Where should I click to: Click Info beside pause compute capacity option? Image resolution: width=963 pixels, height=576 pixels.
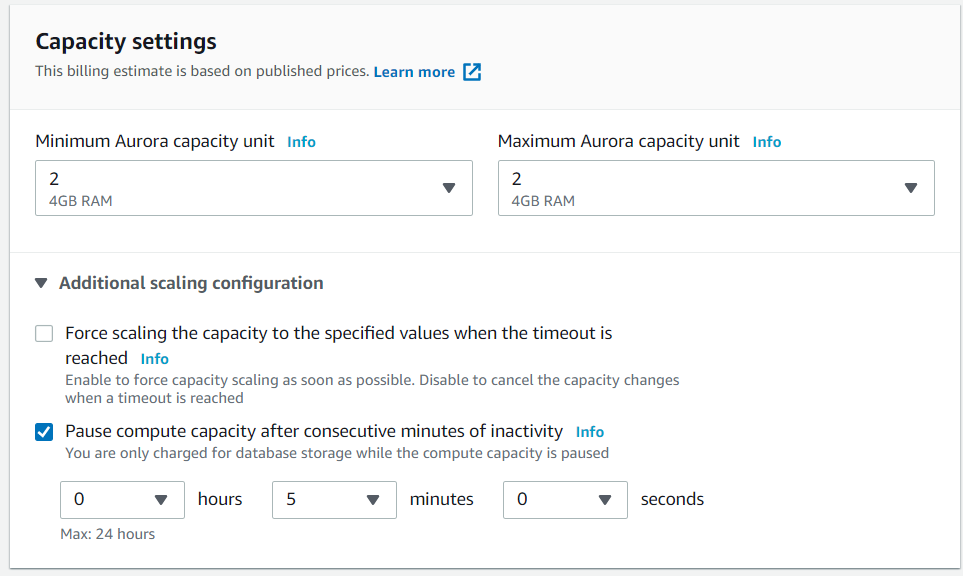[x=589, y=431]
